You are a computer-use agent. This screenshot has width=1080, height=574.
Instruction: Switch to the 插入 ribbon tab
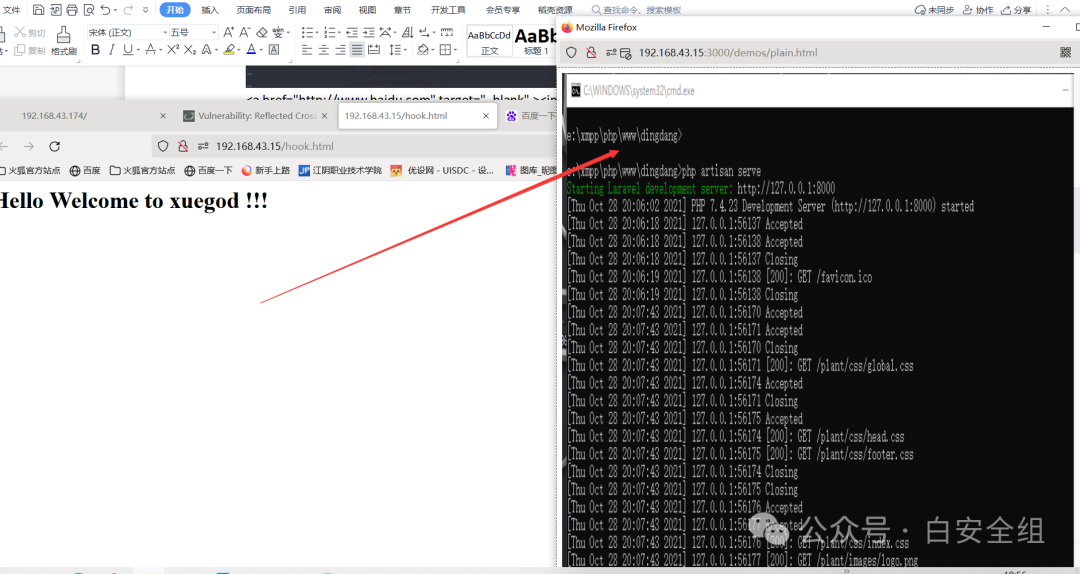[210, 10]
